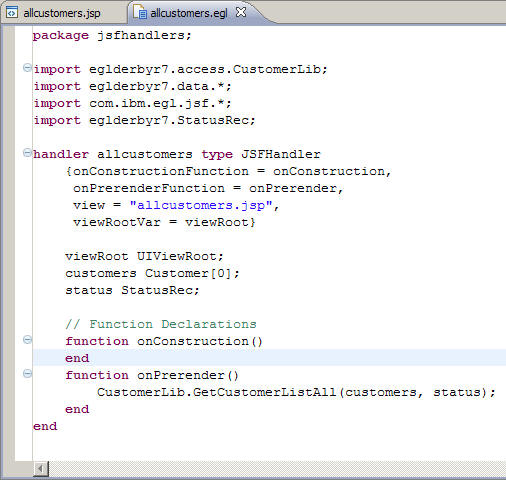
Task: Switch to the allcustomers.jsp tab
Action: tap(62, 13)
